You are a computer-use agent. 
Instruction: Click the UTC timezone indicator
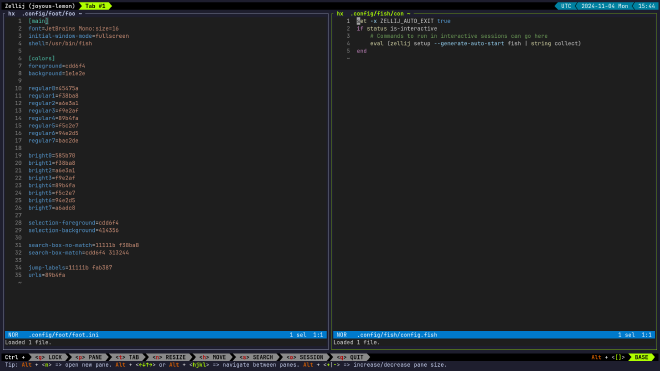(566, 6)
